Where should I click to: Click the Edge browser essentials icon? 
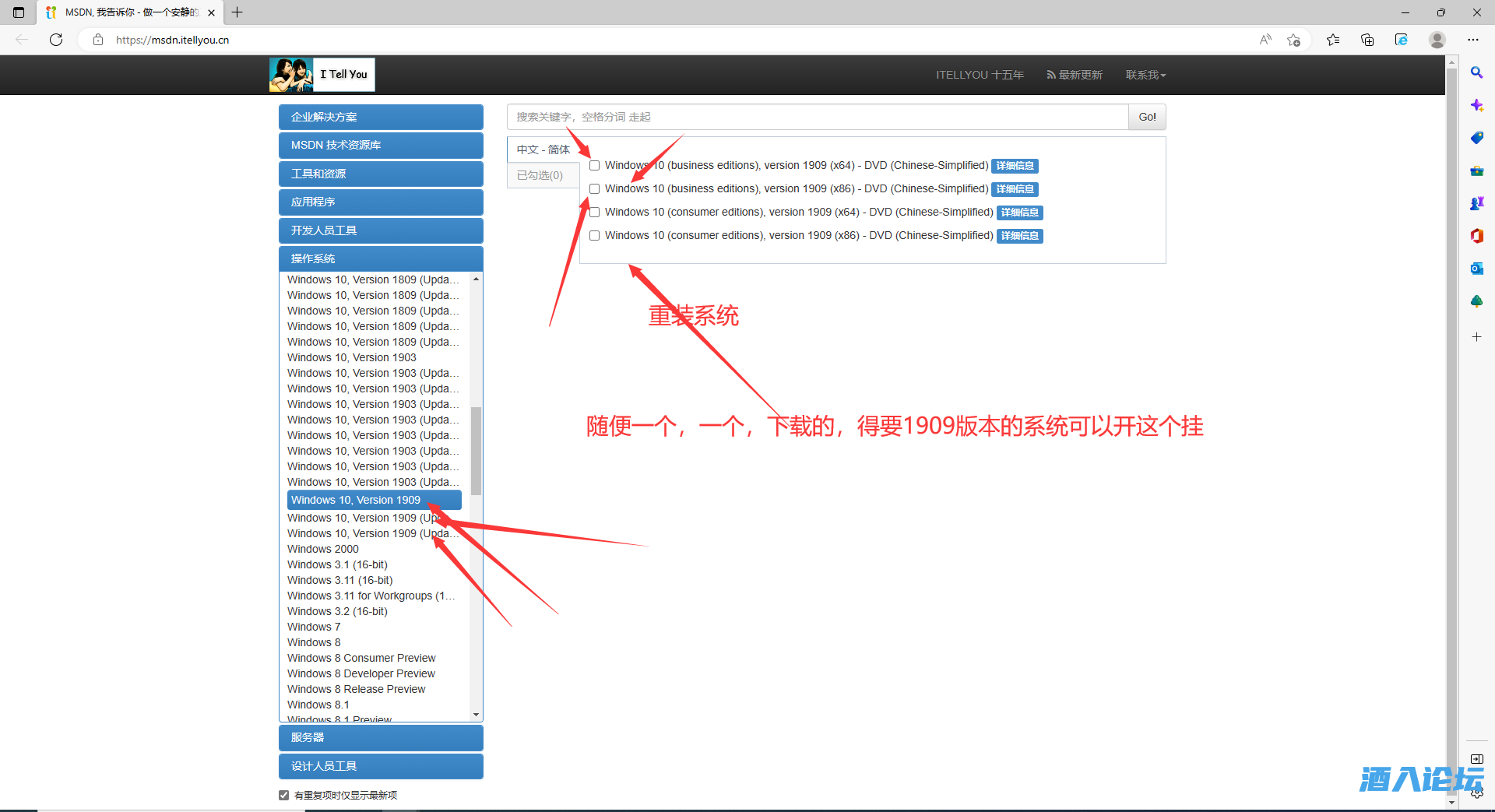1402,40
